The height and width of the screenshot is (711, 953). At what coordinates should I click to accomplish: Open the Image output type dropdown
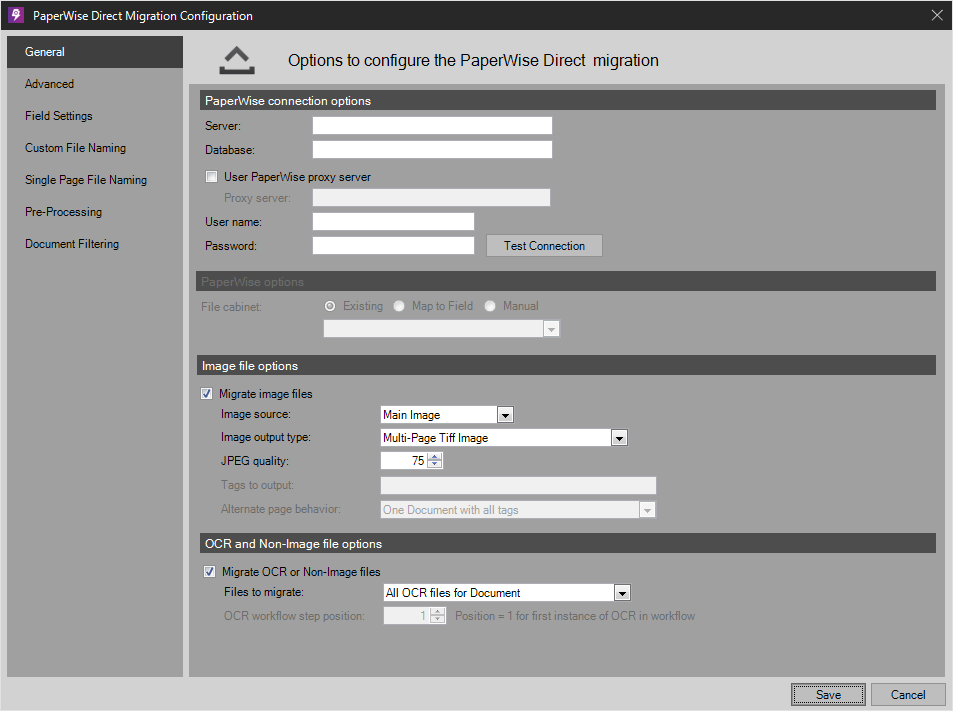(619, 438)
